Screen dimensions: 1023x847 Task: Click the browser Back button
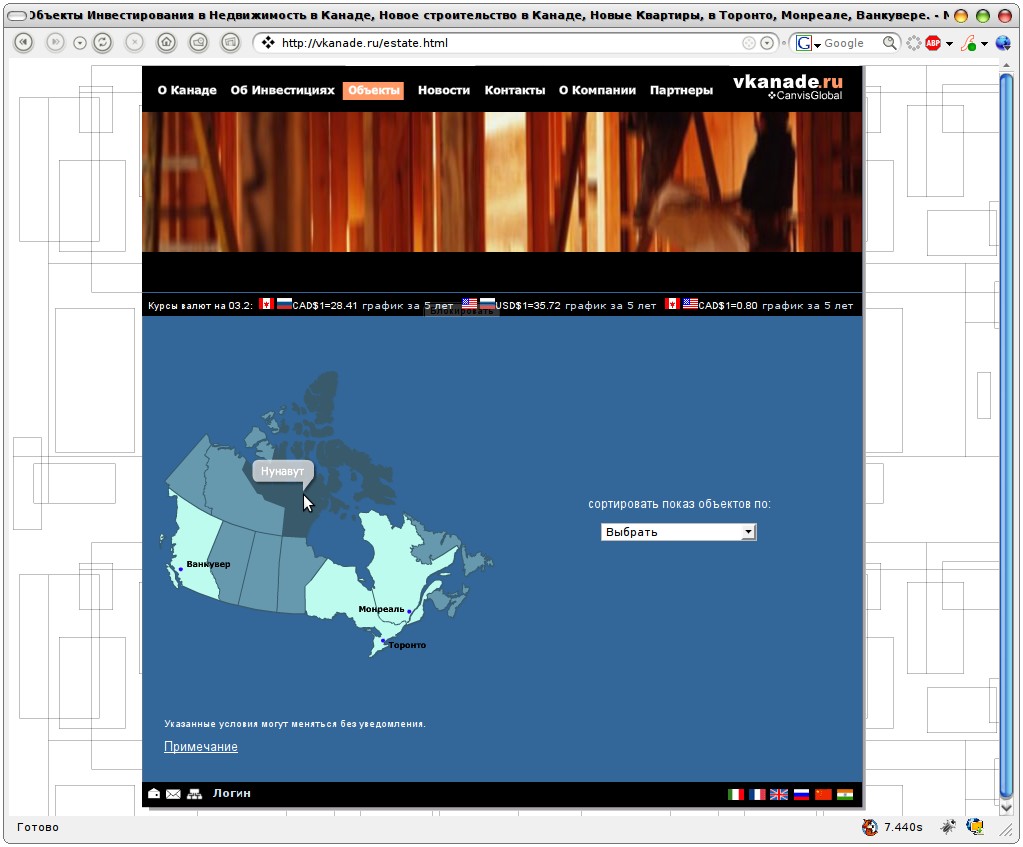(24, 43)
